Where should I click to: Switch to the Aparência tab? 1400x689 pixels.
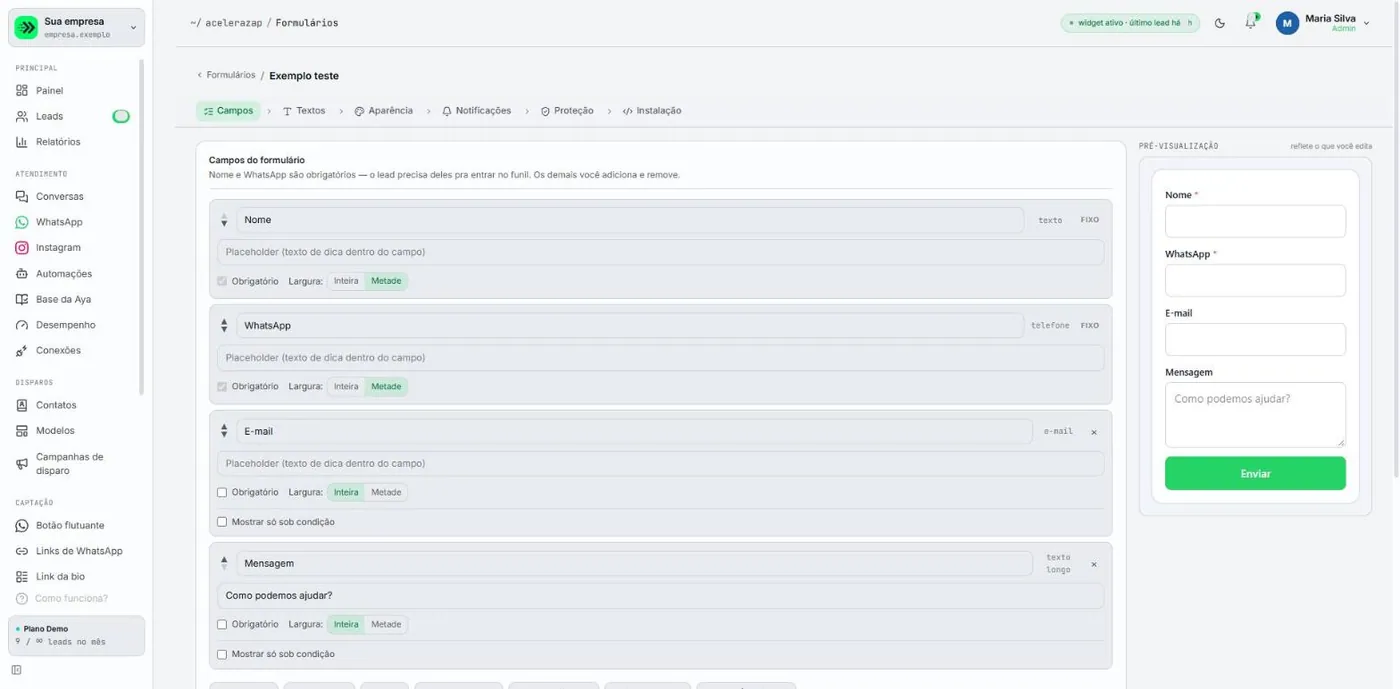383,111
